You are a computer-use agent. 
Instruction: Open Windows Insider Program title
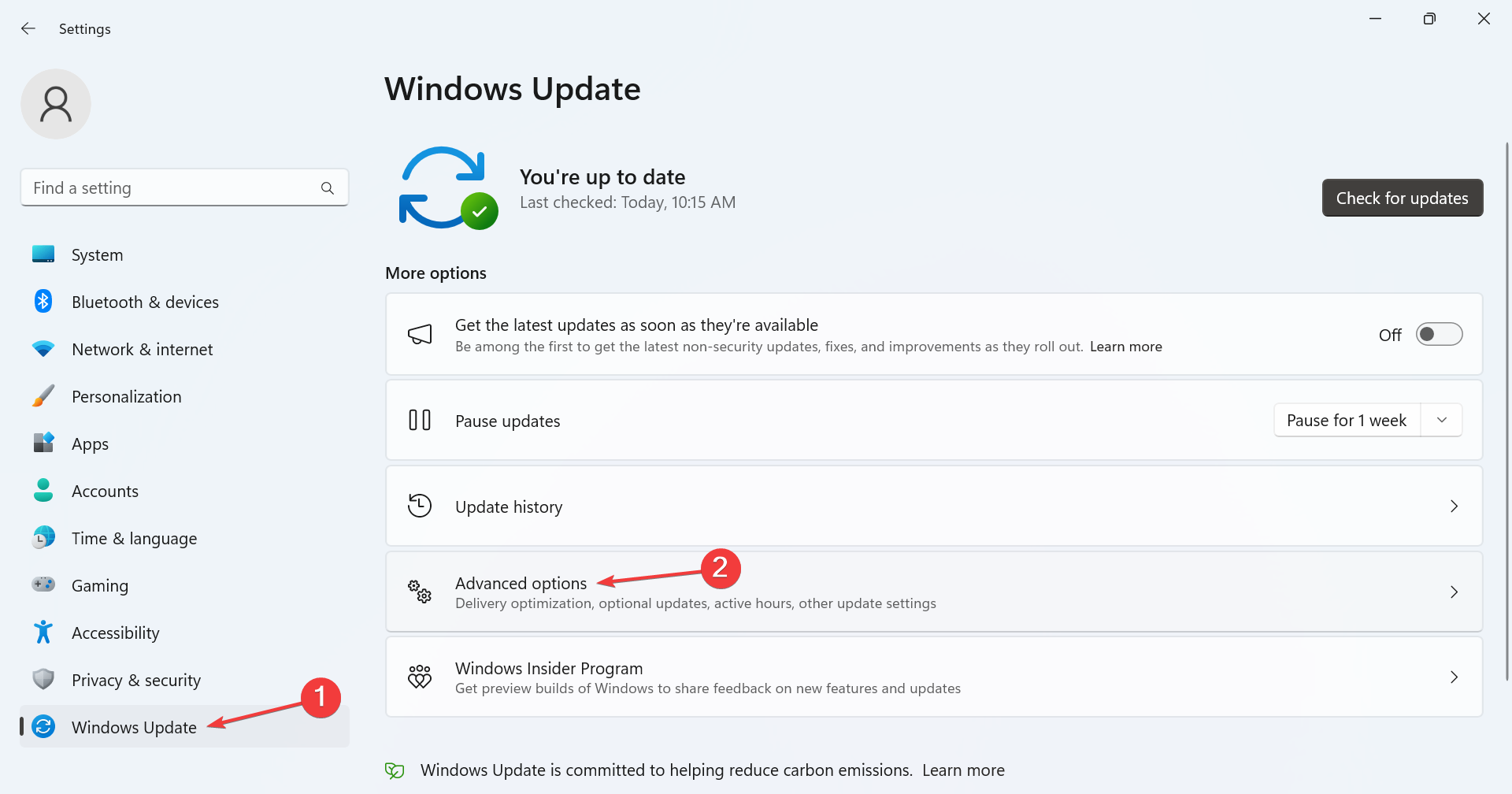coord(549,668)
